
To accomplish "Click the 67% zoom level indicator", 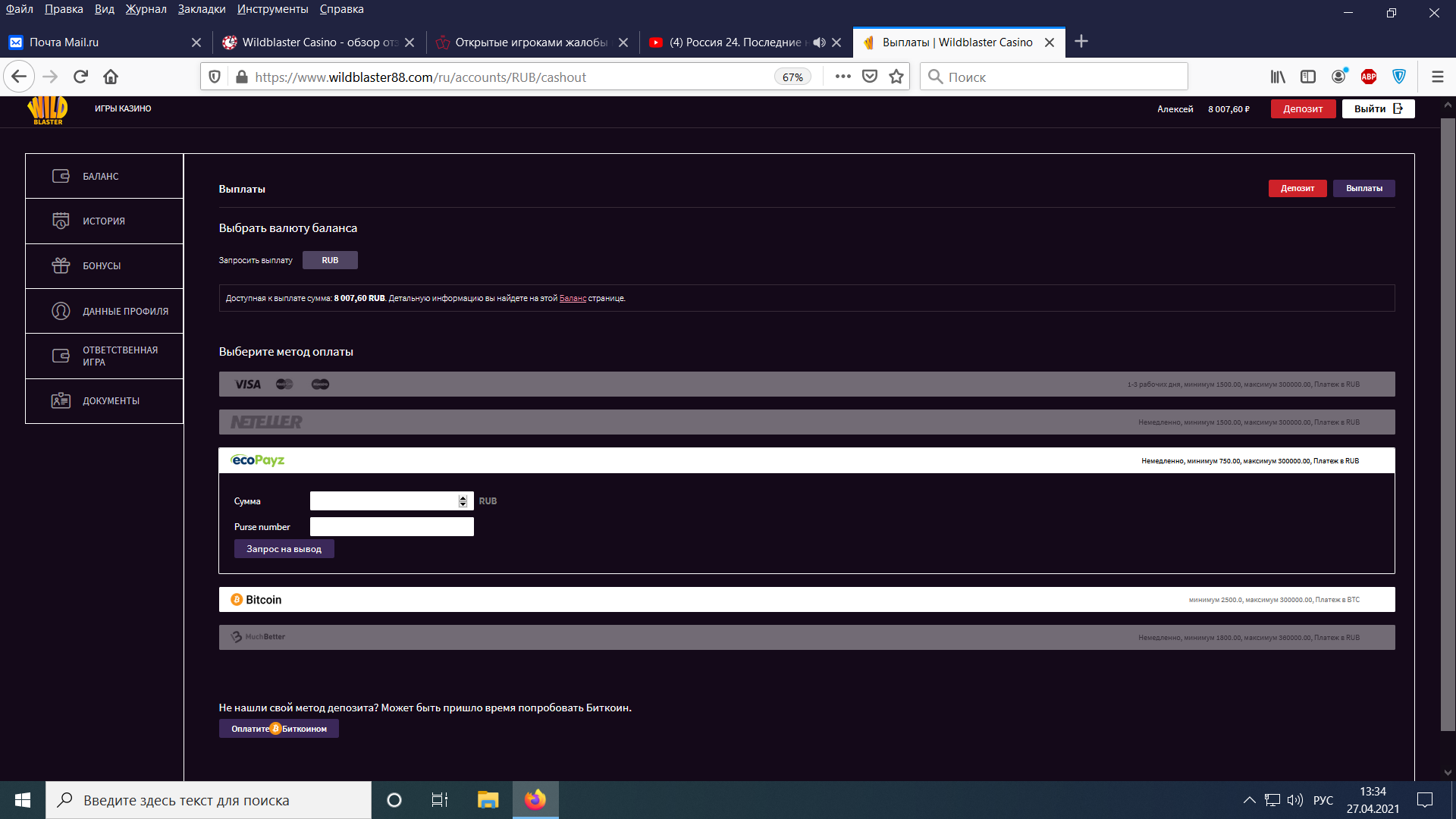I will 792,77.
